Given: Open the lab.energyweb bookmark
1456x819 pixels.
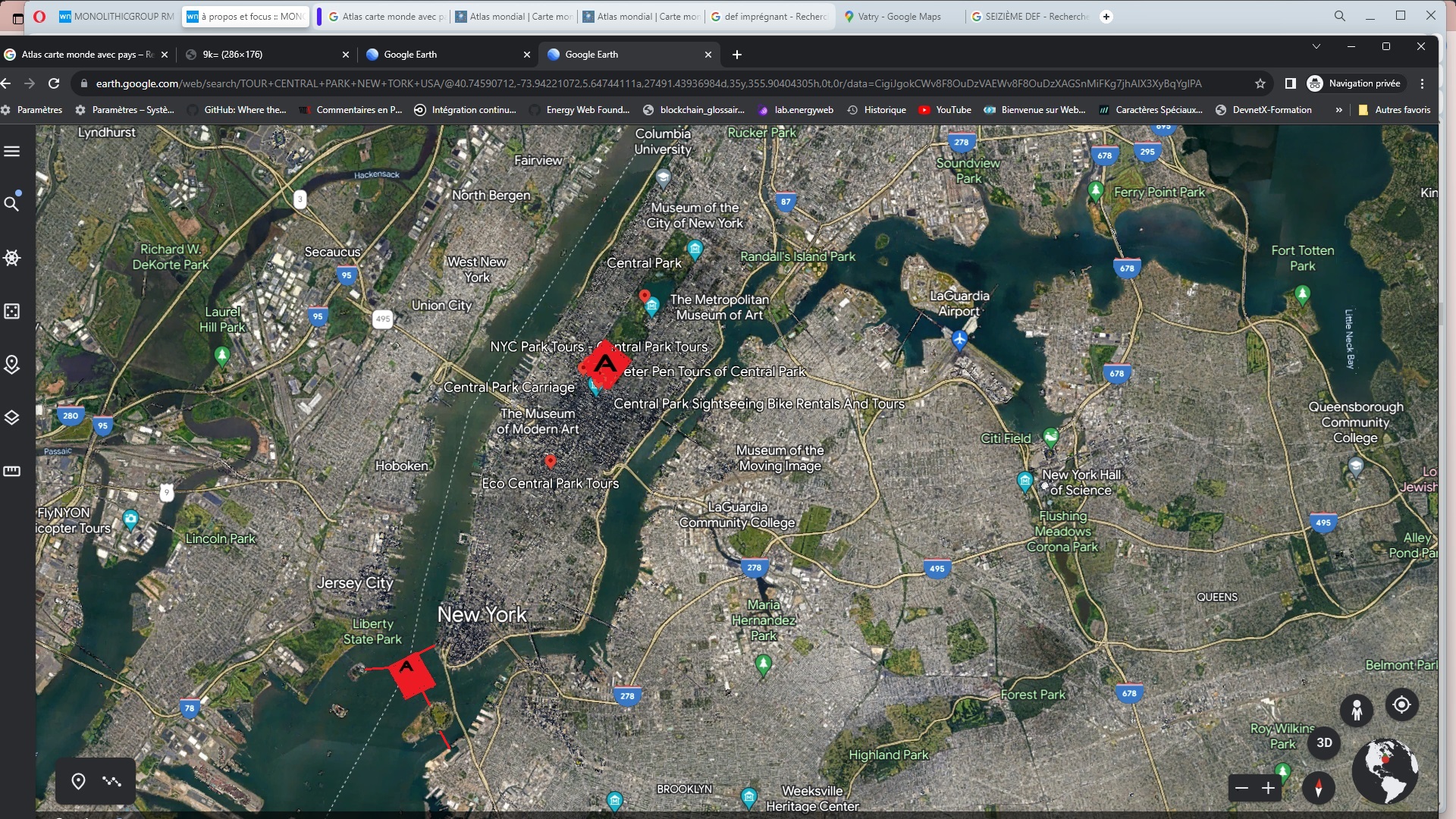Looking at the screenshot, I should (x=795, y=110).
